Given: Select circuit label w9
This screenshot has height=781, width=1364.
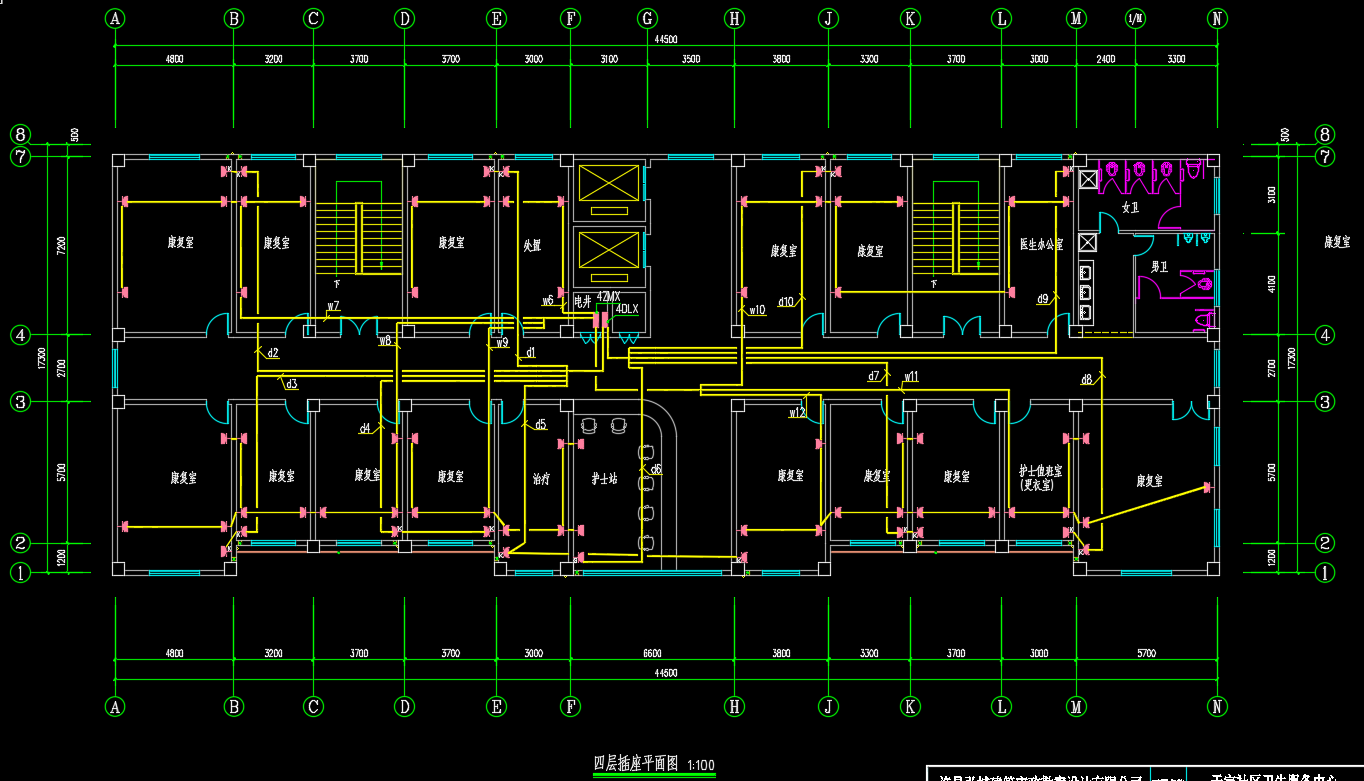Looking at the screenshot, I should 503,343.
